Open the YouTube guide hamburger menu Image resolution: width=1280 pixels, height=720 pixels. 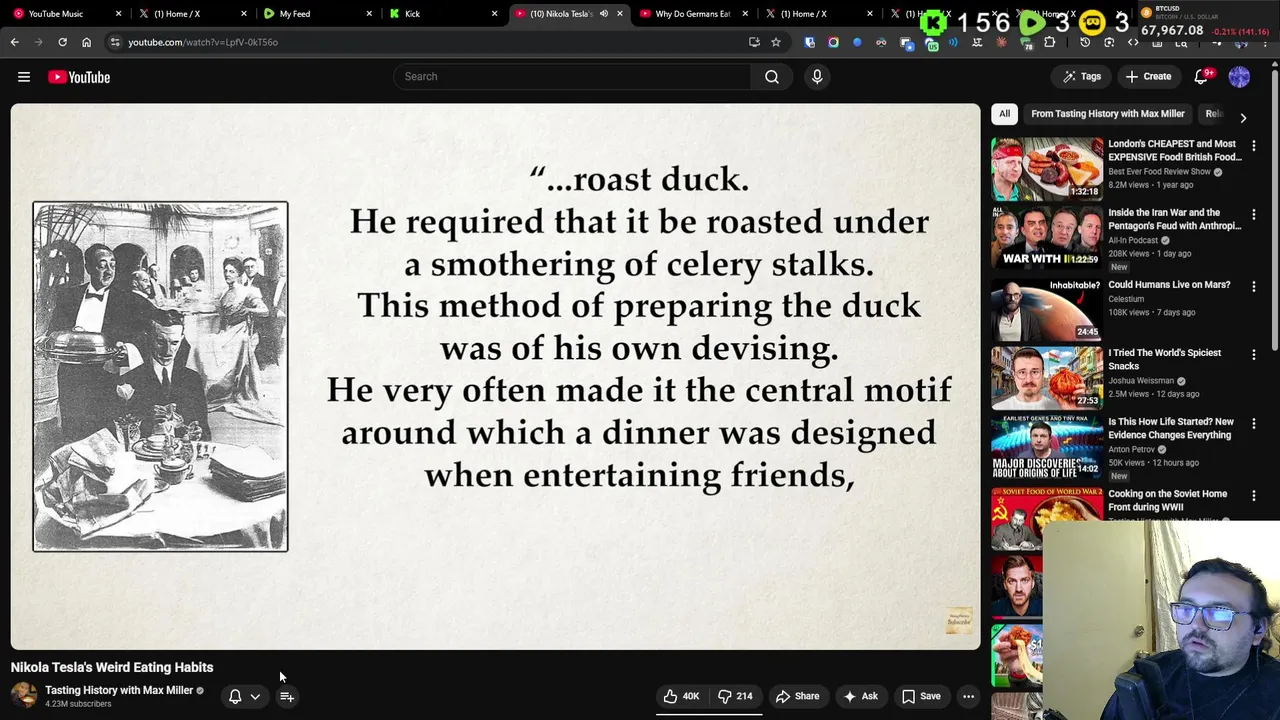24,77
